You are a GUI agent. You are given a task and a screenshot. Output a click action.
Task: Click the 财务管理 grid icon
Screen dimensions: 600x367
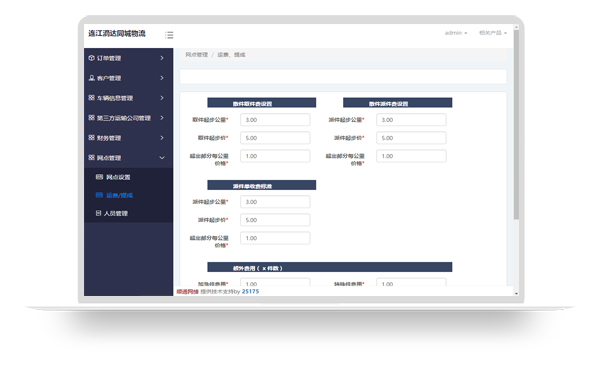point(91,138)
